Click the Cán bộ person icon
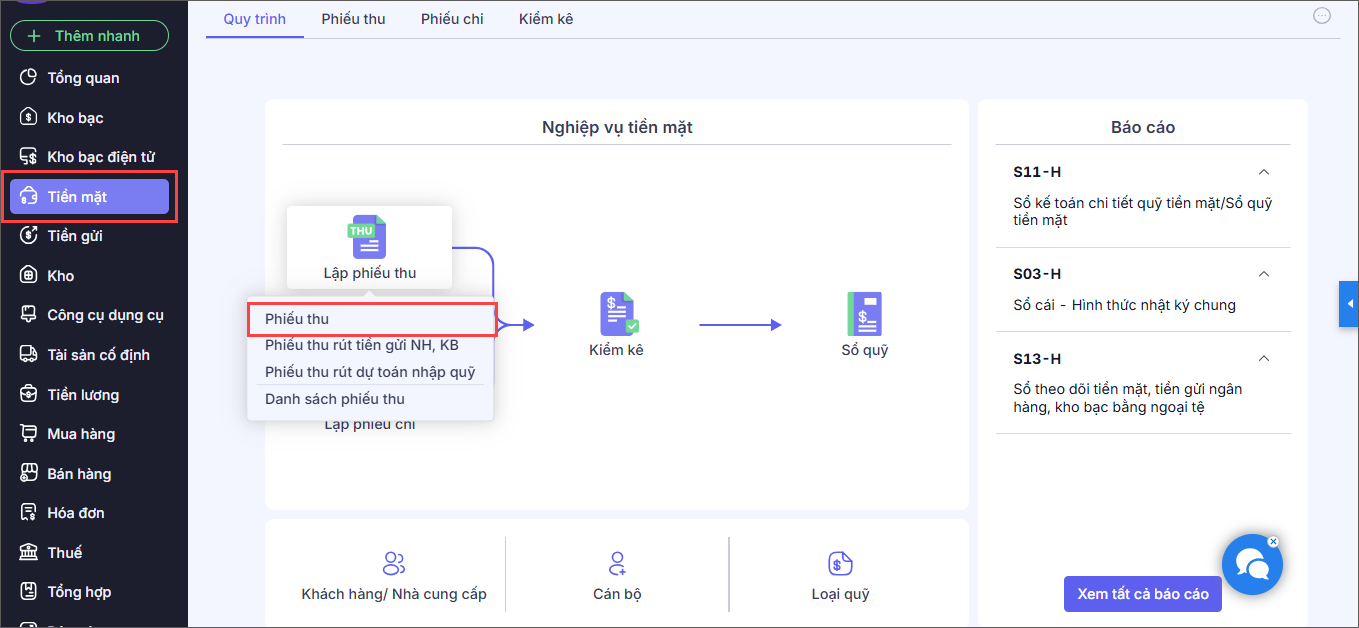 coord(617,563)
